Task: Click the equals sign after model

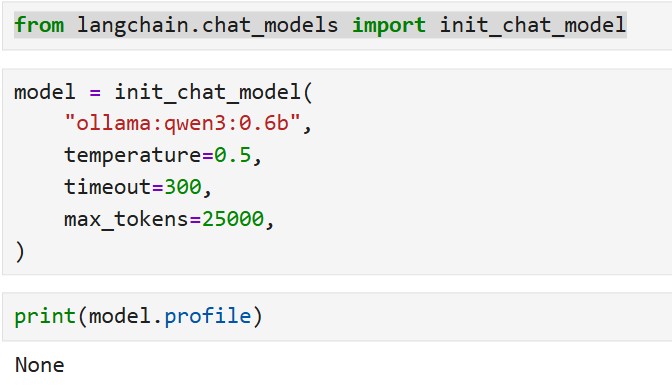Action: 95,93
